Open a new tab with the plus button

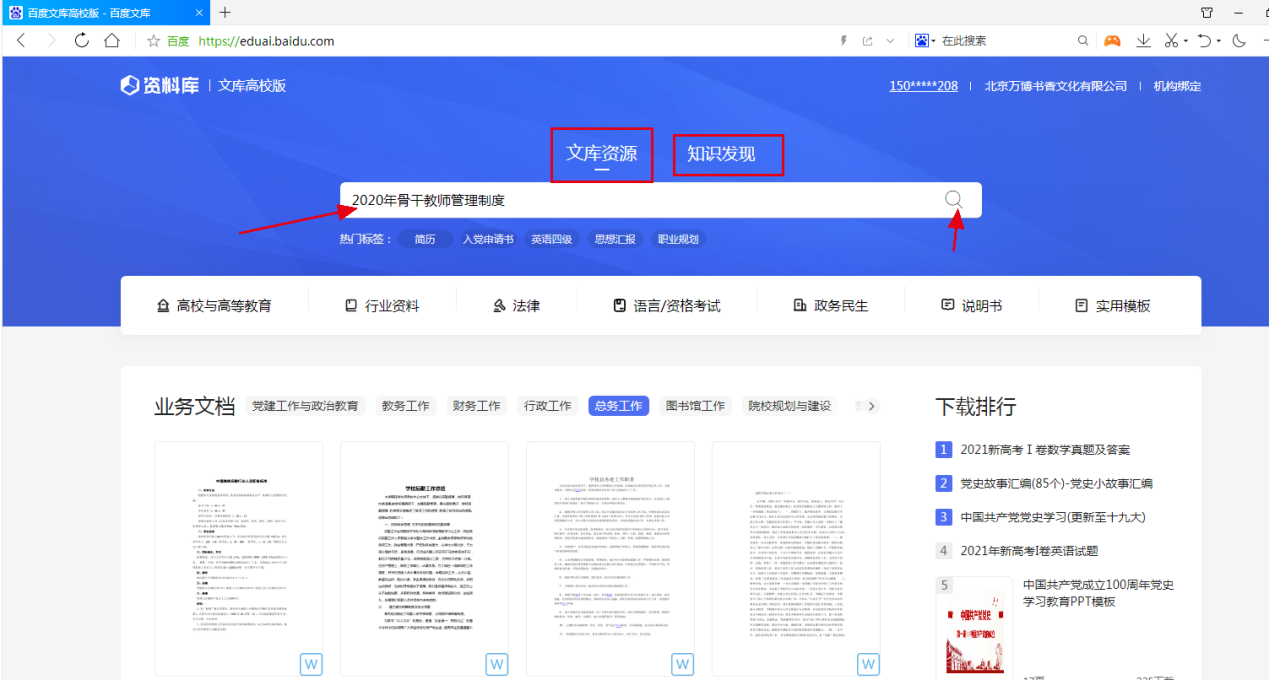(x=225, y=13)
